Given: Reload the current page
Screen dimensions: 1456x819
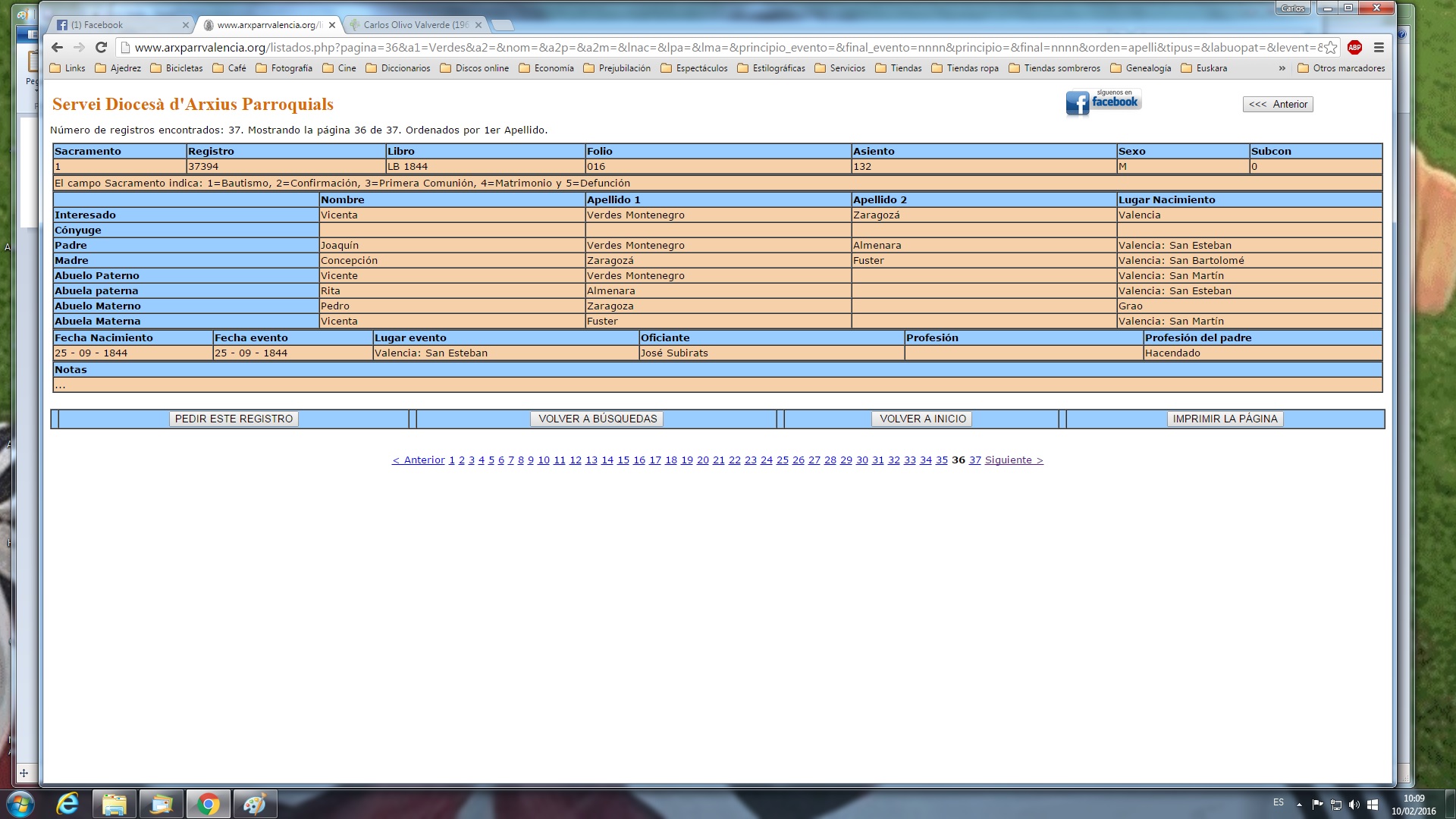Looking at the screenshot, I should pos(101,47).
